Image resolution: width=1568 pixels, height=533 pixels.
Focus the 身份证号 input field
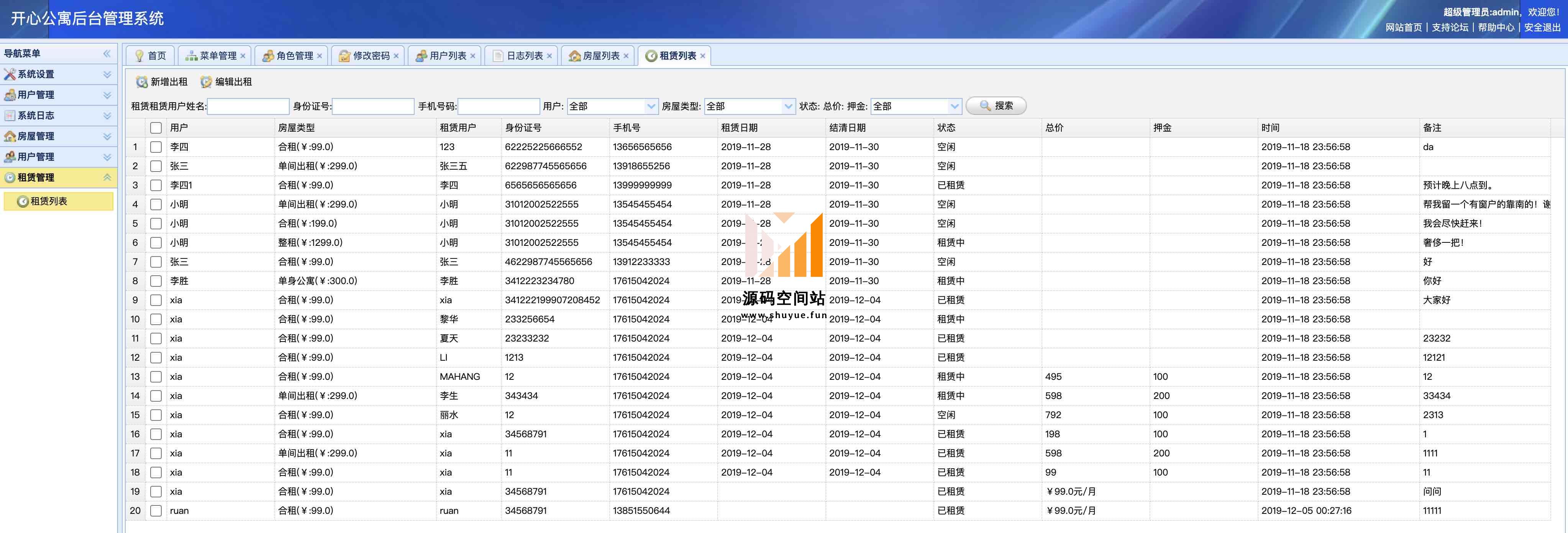[x=373, y=106]
